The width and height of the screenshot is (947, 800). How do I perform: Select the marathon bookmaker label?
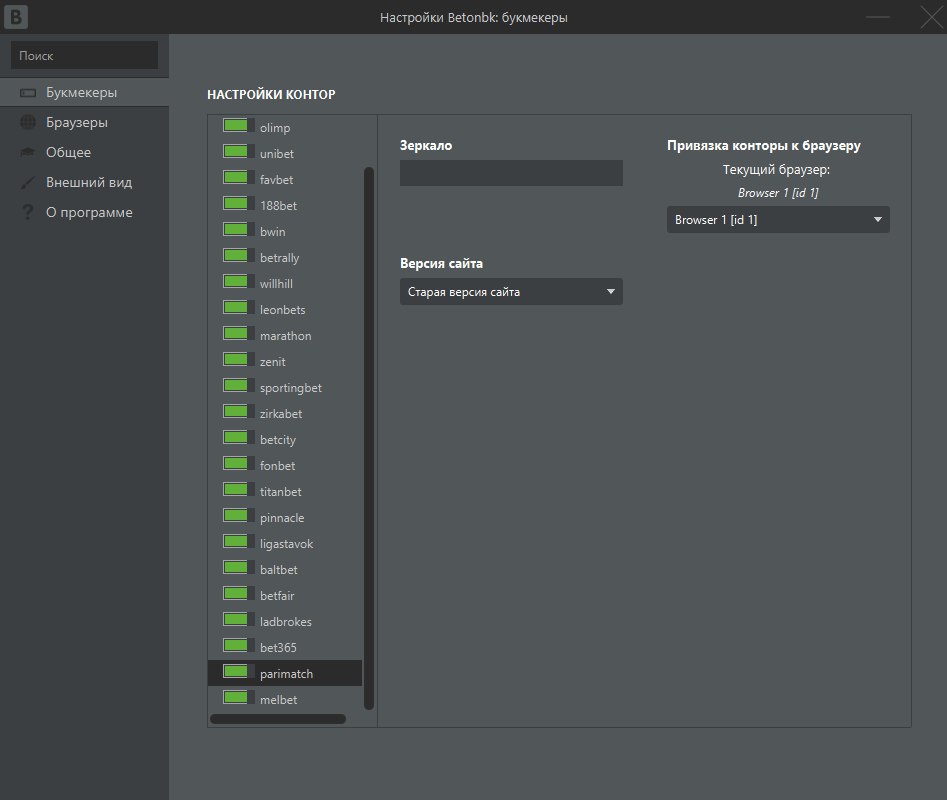coord(286,336)
